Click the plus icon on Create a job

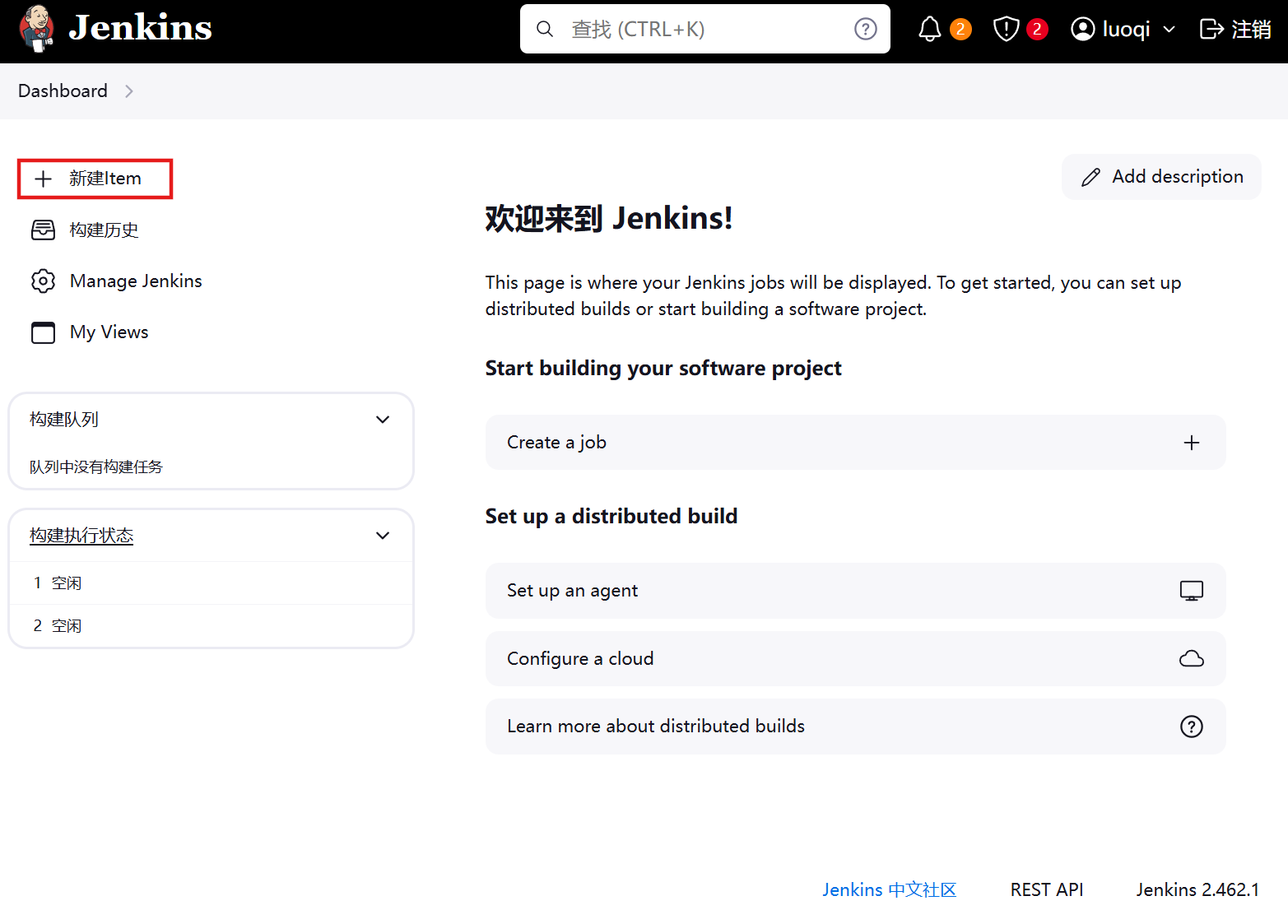click(1192, 443)
